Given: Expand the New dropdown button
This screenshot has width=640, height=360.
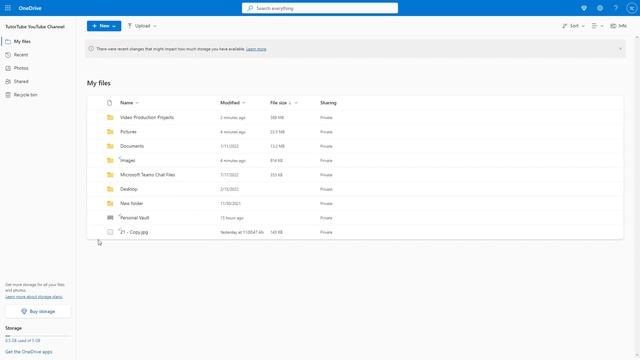Looking at the screenshot, I should (104, 26).
